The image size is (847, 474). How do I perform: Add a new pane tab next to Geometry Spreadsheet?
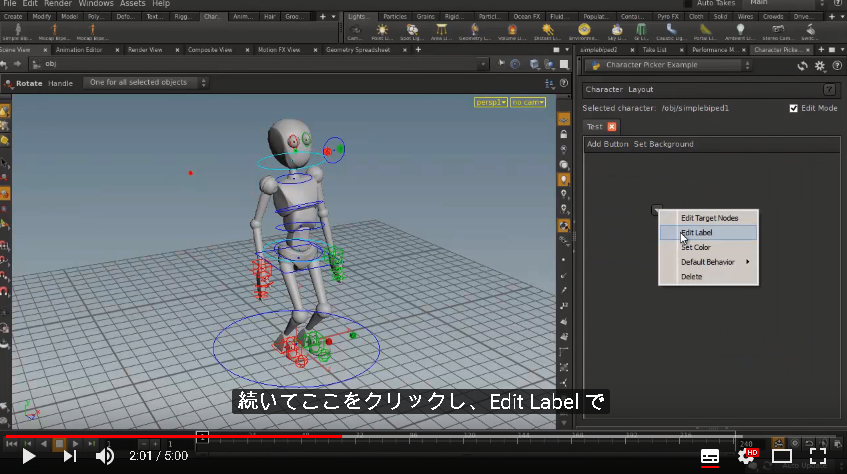click(418, 50)
